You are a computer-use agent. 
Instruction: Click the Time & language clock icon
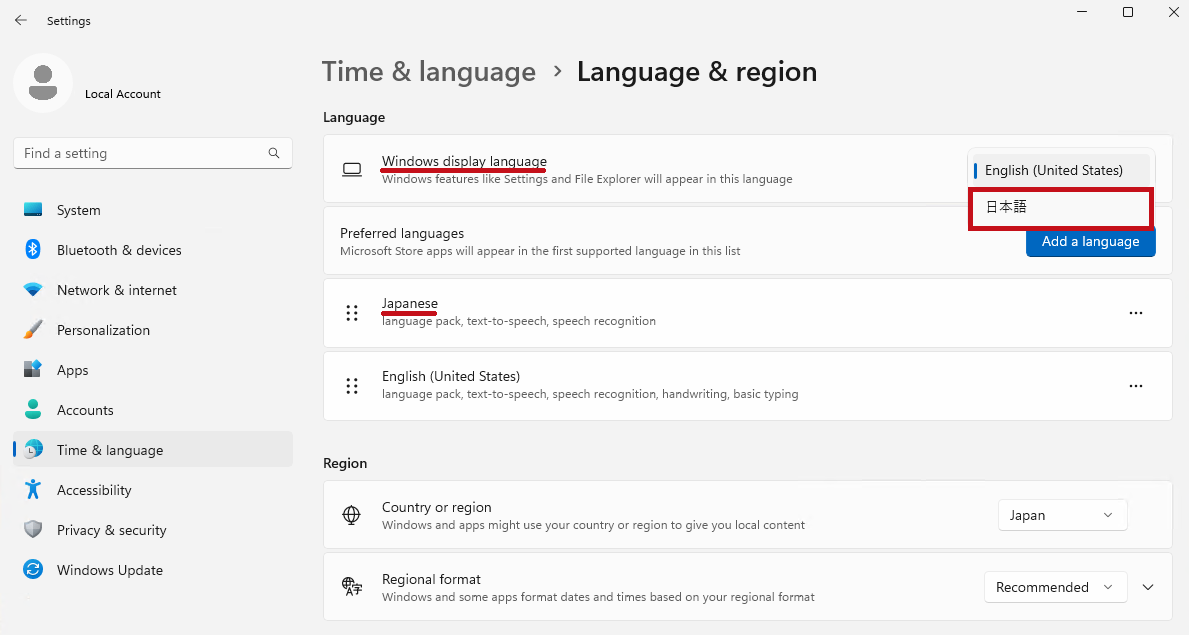tap(33, 450)
